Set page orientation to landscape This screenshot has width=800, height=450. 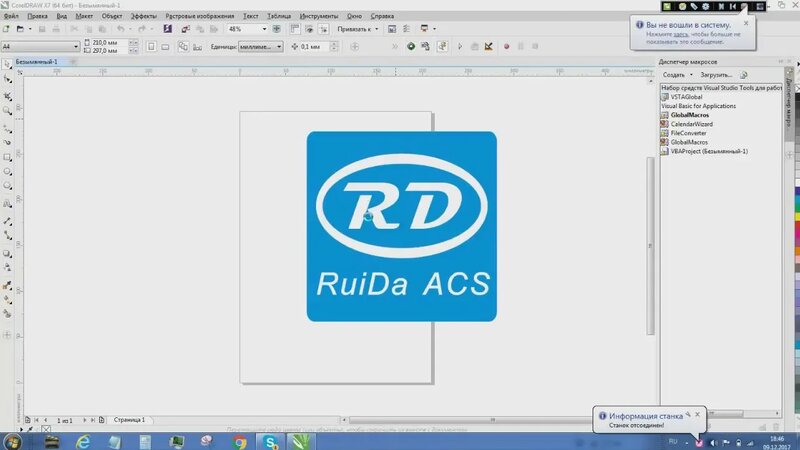point(165,46)
